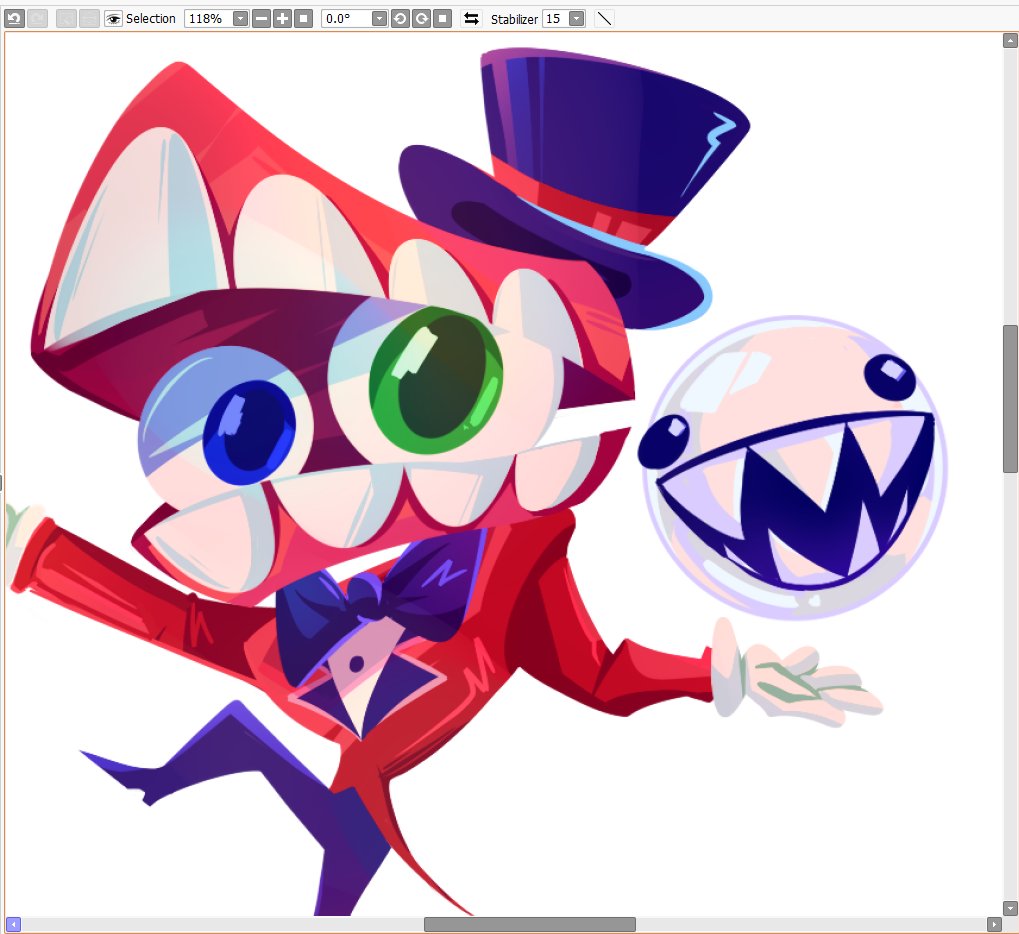
Task: Click the disabled invert selection button
Action: tap(89, 18)
